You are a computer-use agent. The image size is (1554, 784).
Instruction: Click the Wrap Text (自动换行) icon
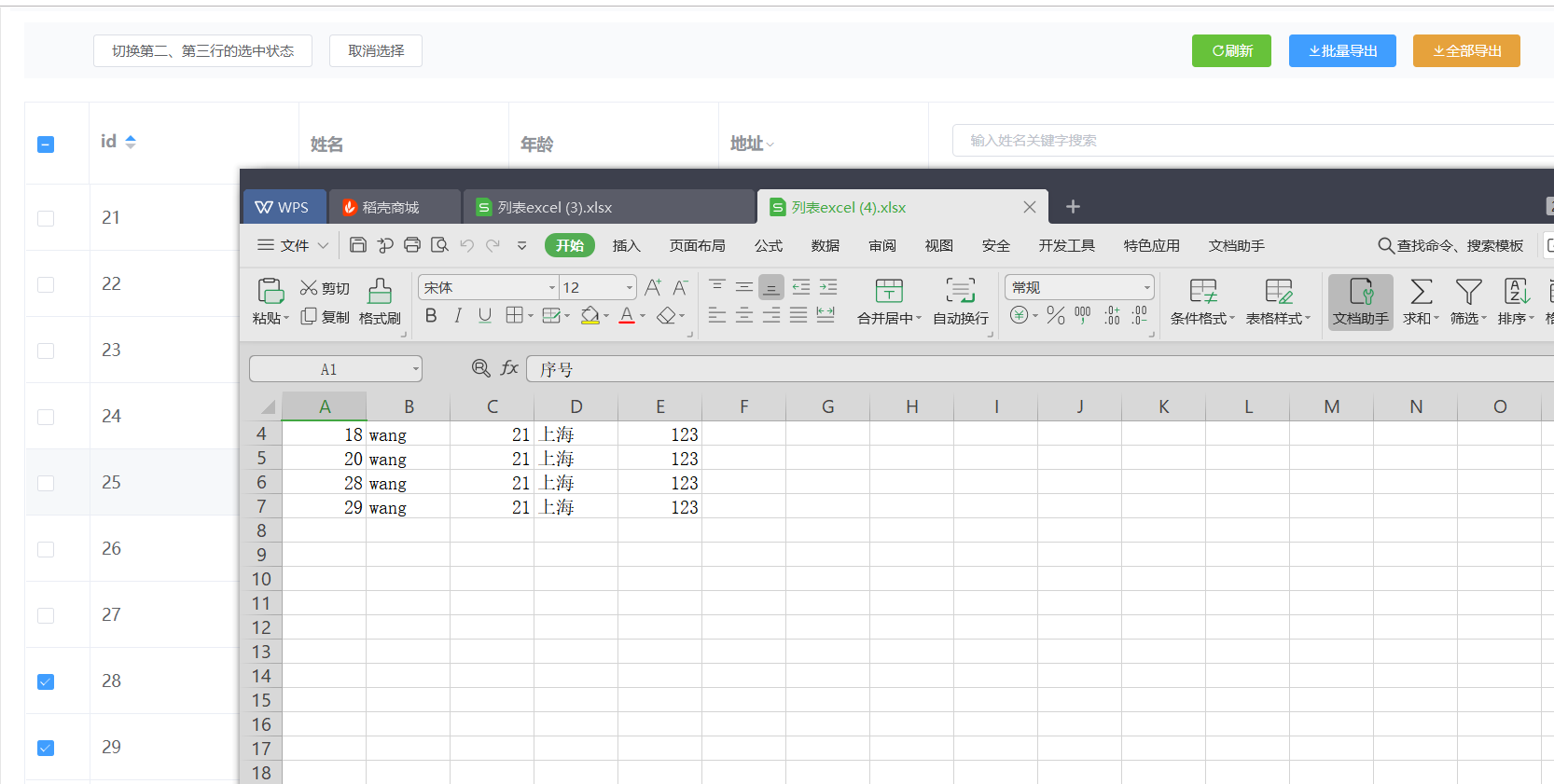(x=961, y=290)
